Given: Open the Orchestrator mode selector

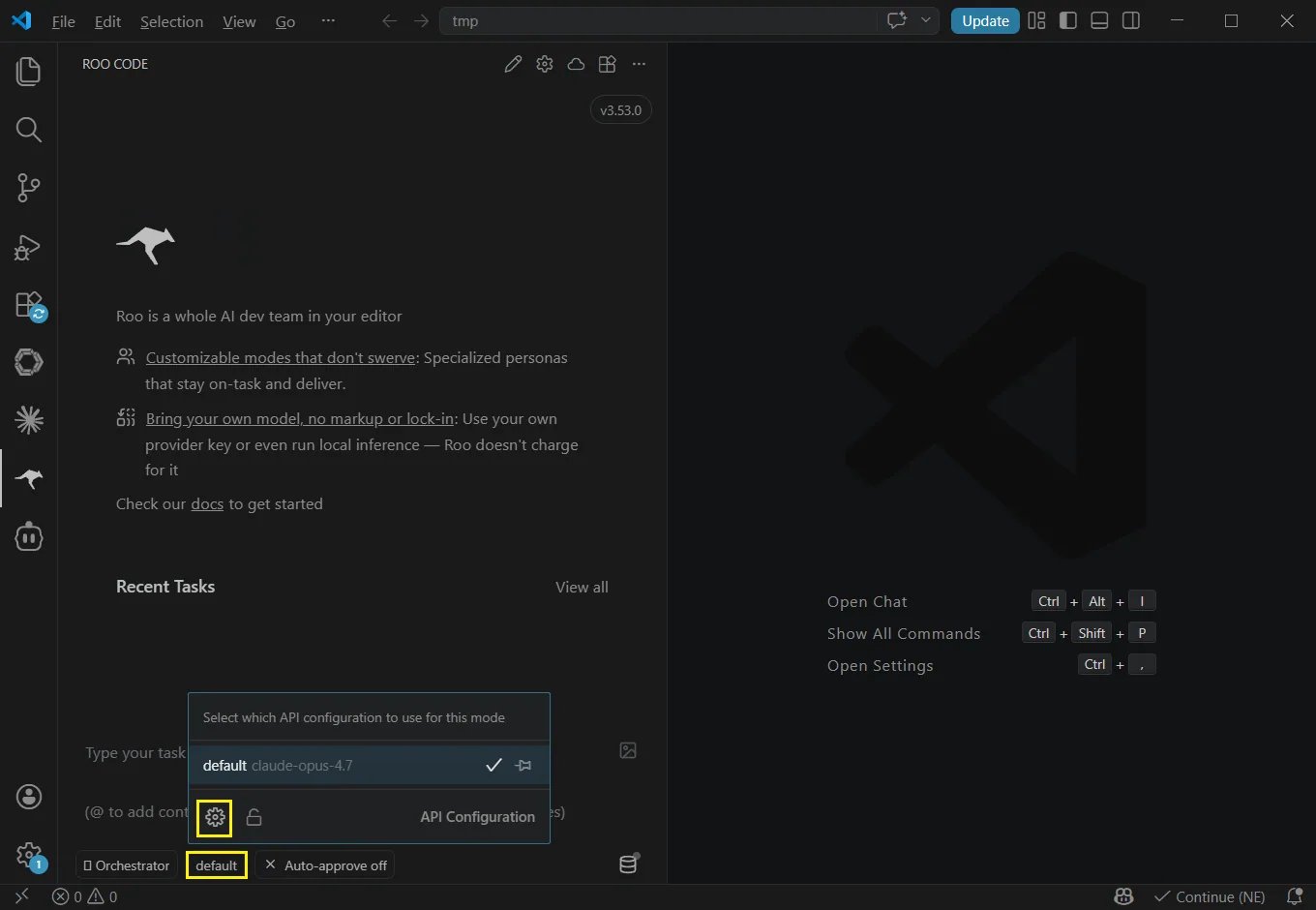Looking at the screenshot, I should point(126,865).
